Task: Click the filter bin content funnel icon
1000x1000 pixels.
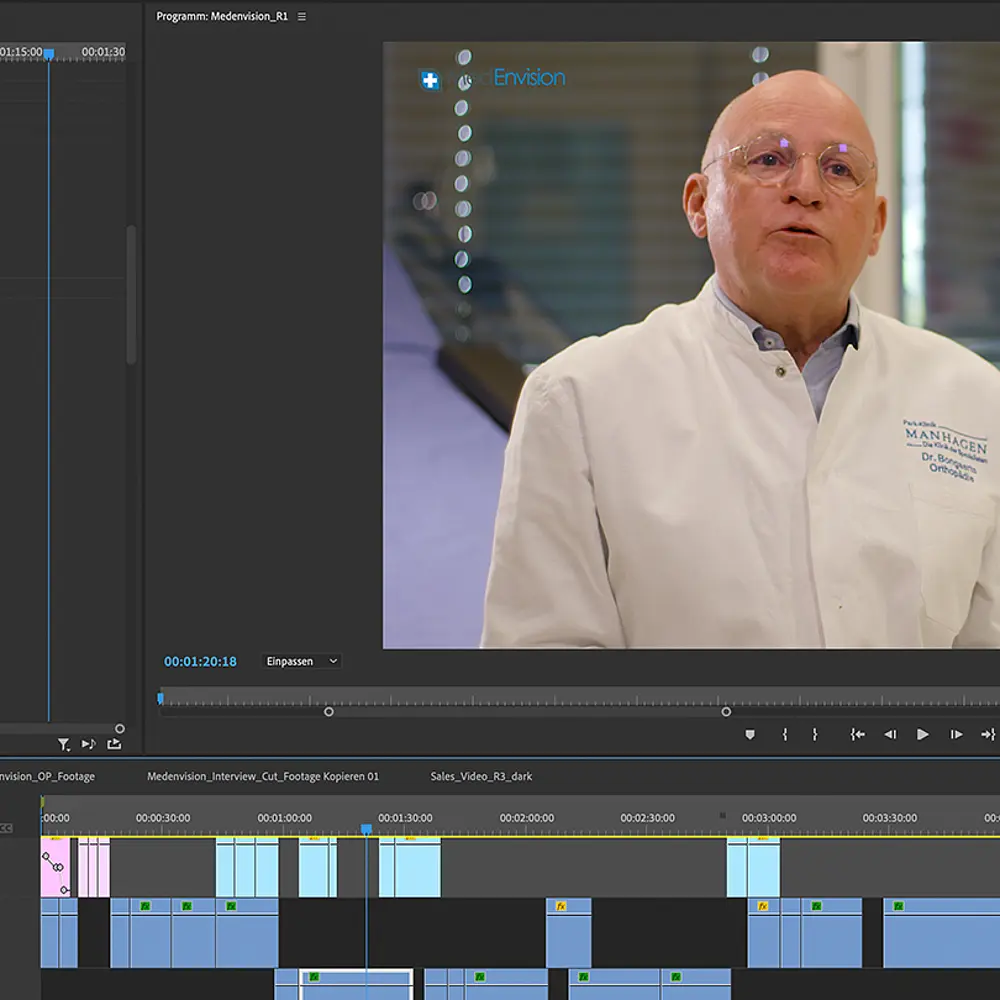Action: click(x=64, y=745)
